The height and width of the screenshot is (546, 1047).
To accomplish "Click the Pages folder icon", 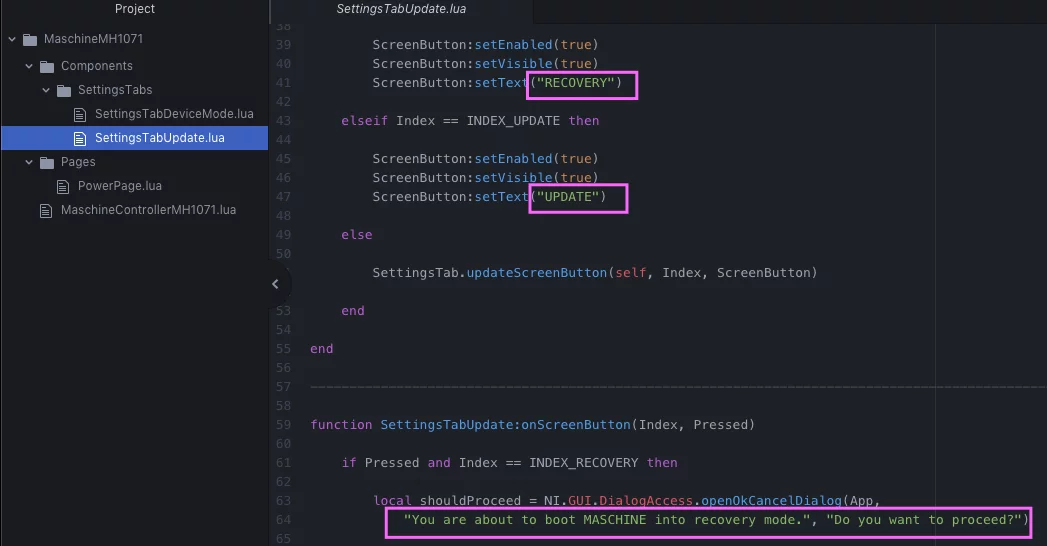I will click(x=47, y=162).
